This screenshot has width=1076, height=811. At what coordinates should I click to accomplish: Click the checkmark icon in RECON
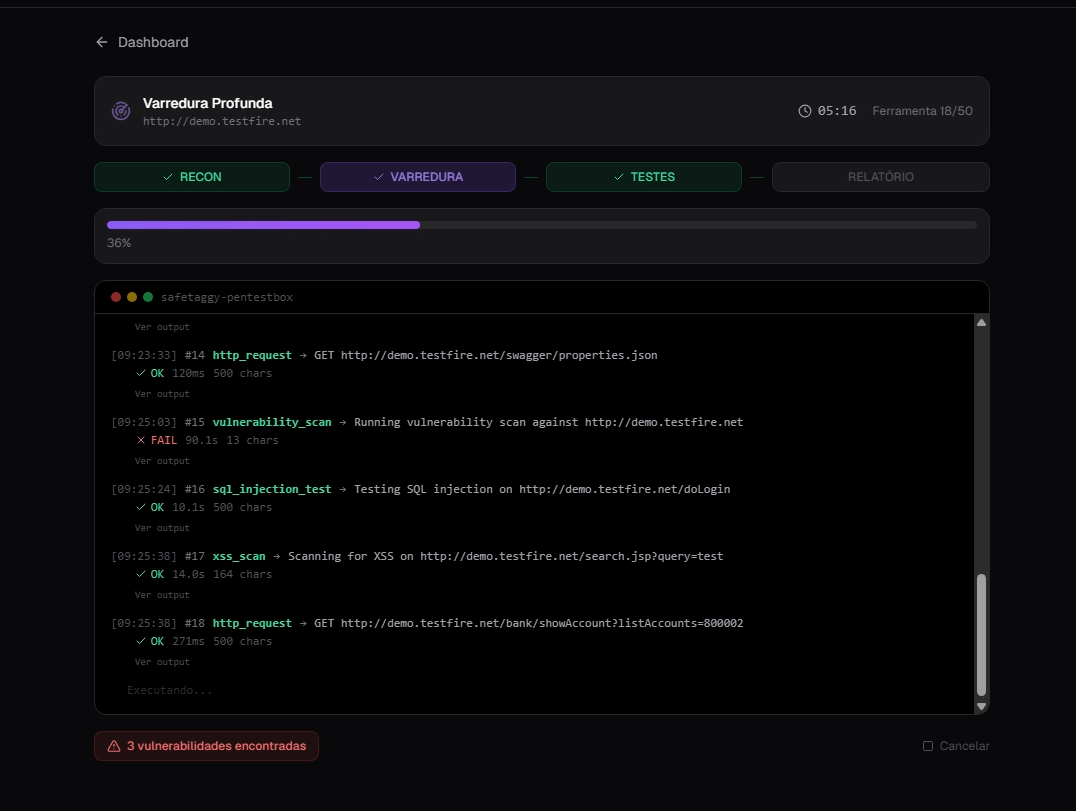pyautogui.click(x=167, y=177)
